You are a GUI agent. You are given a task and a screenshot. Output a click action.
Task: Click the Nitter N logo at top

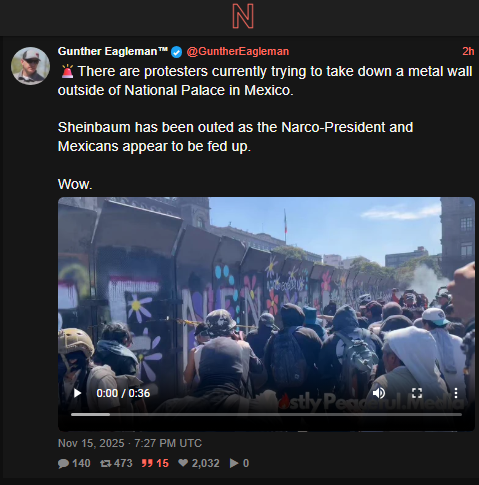point(243,16)
